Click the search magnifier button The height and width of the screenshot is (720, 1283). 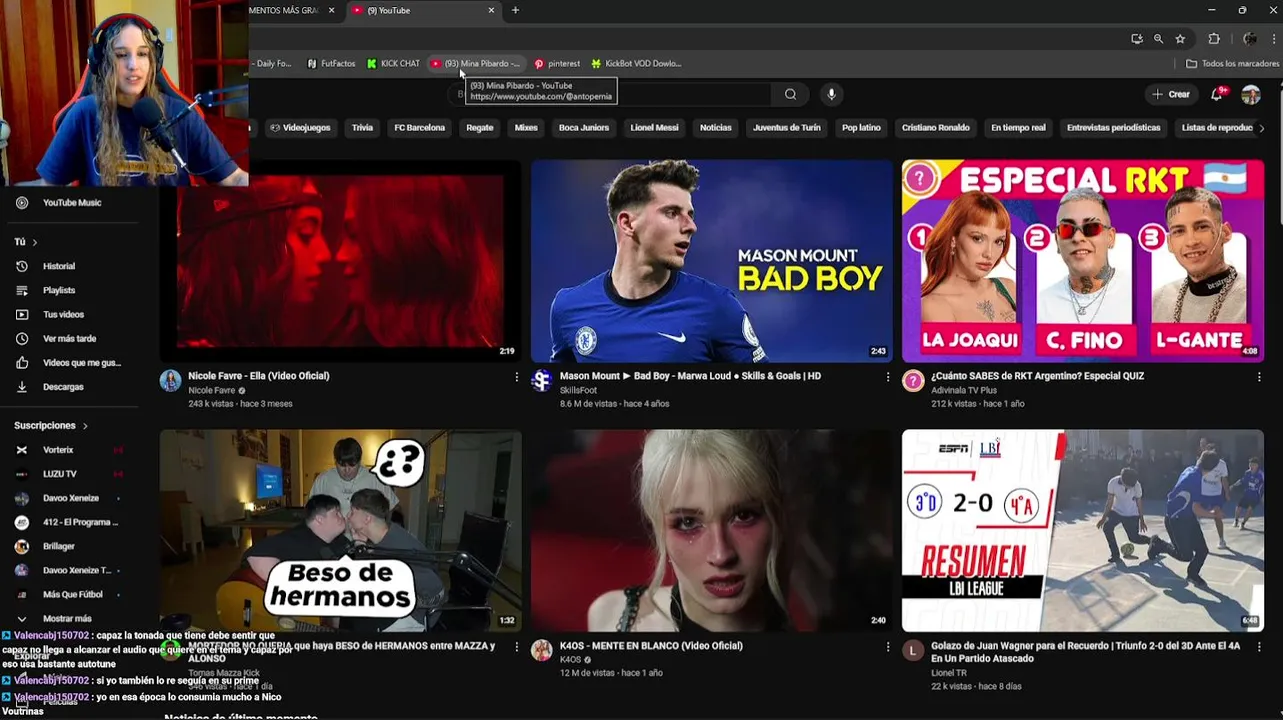click(790, 94)
